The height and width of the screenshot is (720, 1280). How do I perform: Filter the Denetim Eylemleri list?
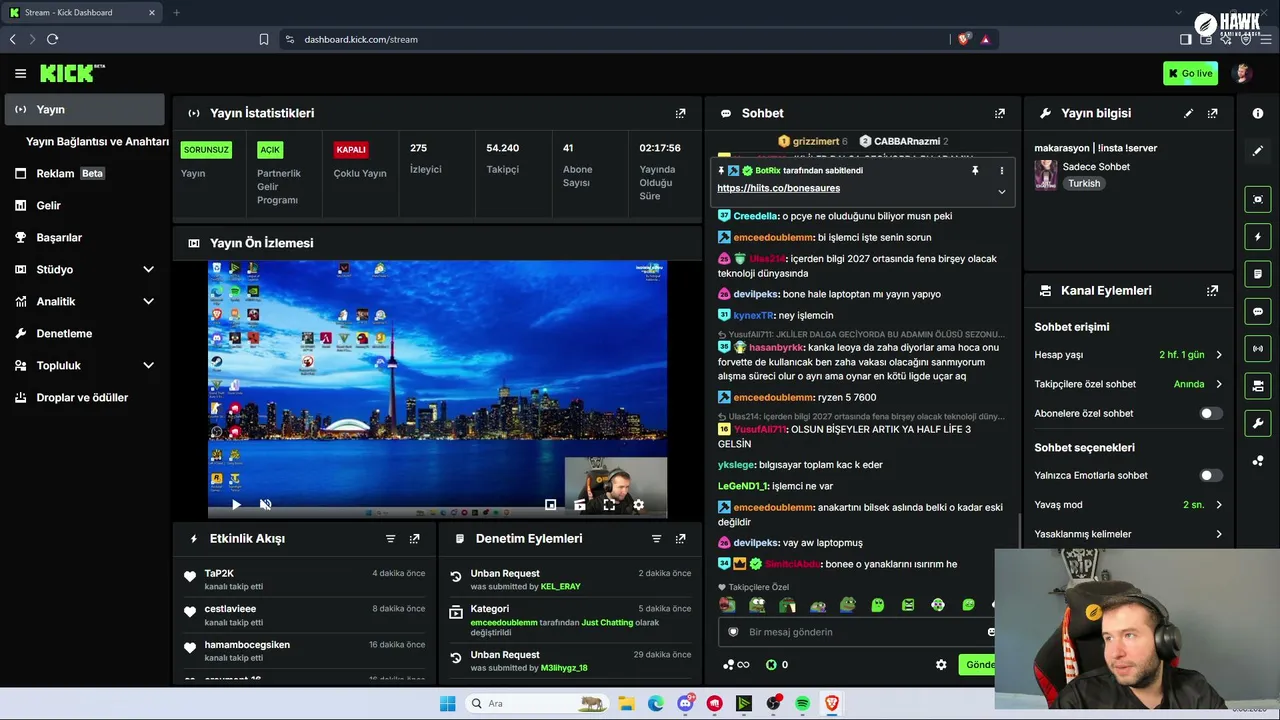point(656,538)
